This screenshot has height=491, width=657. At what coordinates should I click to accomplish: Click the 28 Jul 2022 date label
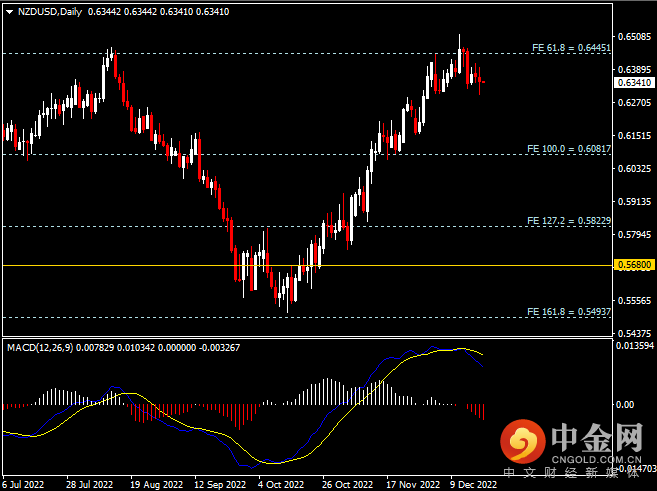tap(87, 484)
